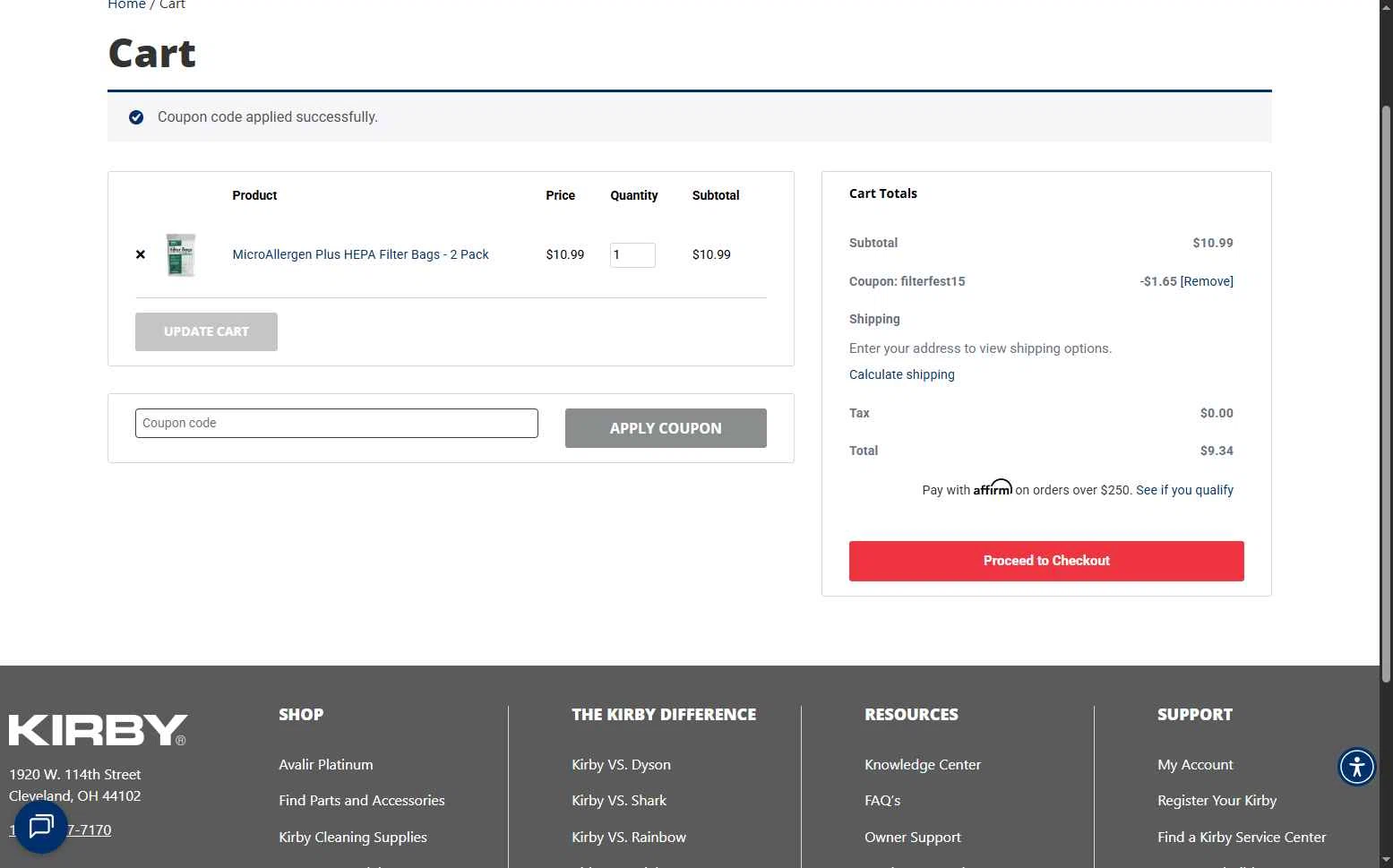This screenshot has height=868, width=1393.
Task: Click the Apply Coupon button
Action: (x=666, y=428)
